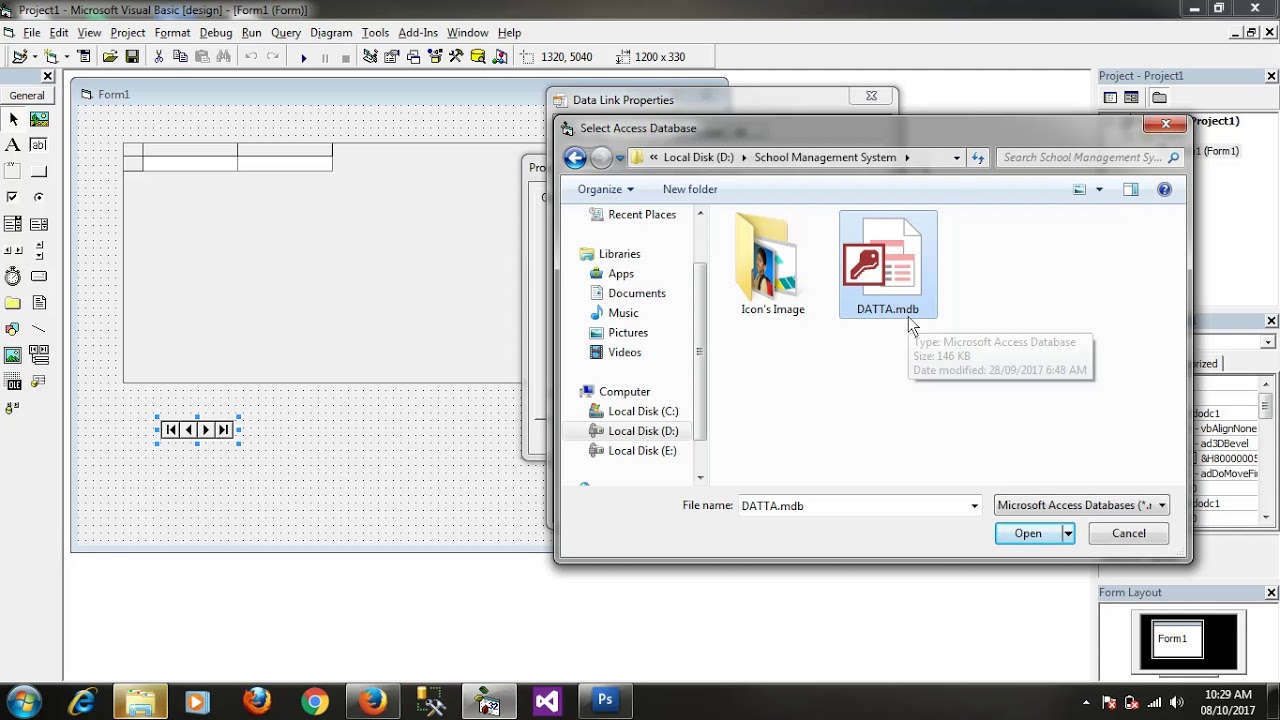Open Properties Window from toolbar
1280x720 pixels.
click(x=392, y=57)
